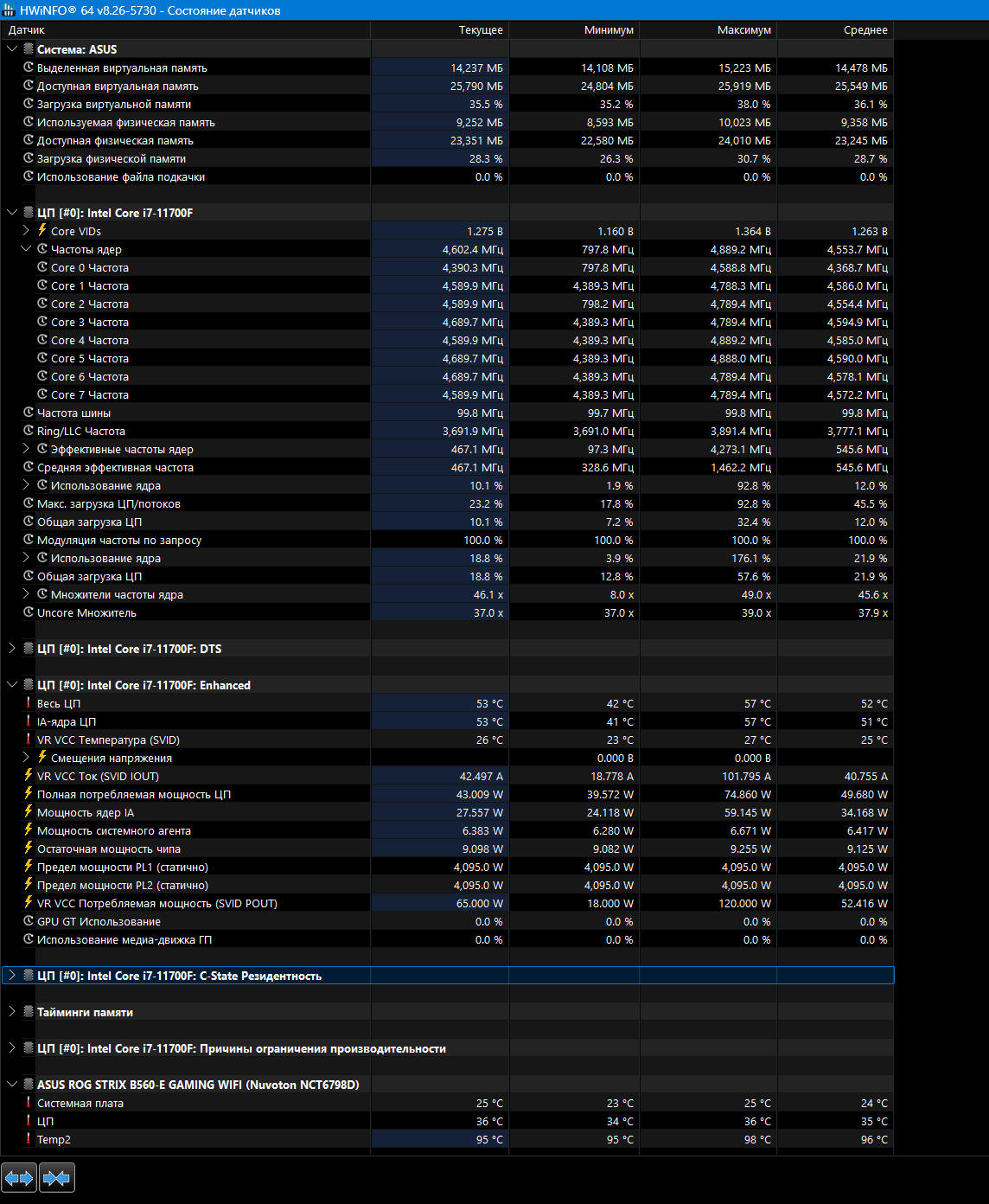This screenshot has height=1204, width=989.
Task: Click thermometer icon beside Весь ЦП
Action: pos(29,703)
